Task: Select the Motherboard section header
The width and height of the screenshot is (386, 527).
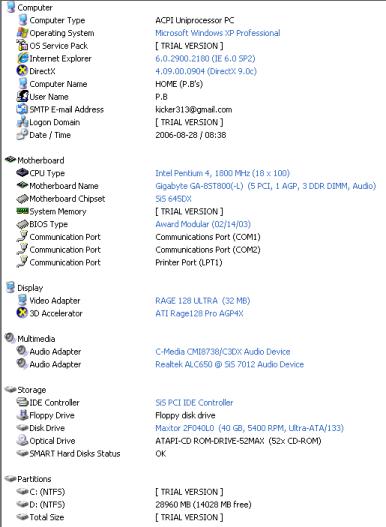Action: (35, 160)
